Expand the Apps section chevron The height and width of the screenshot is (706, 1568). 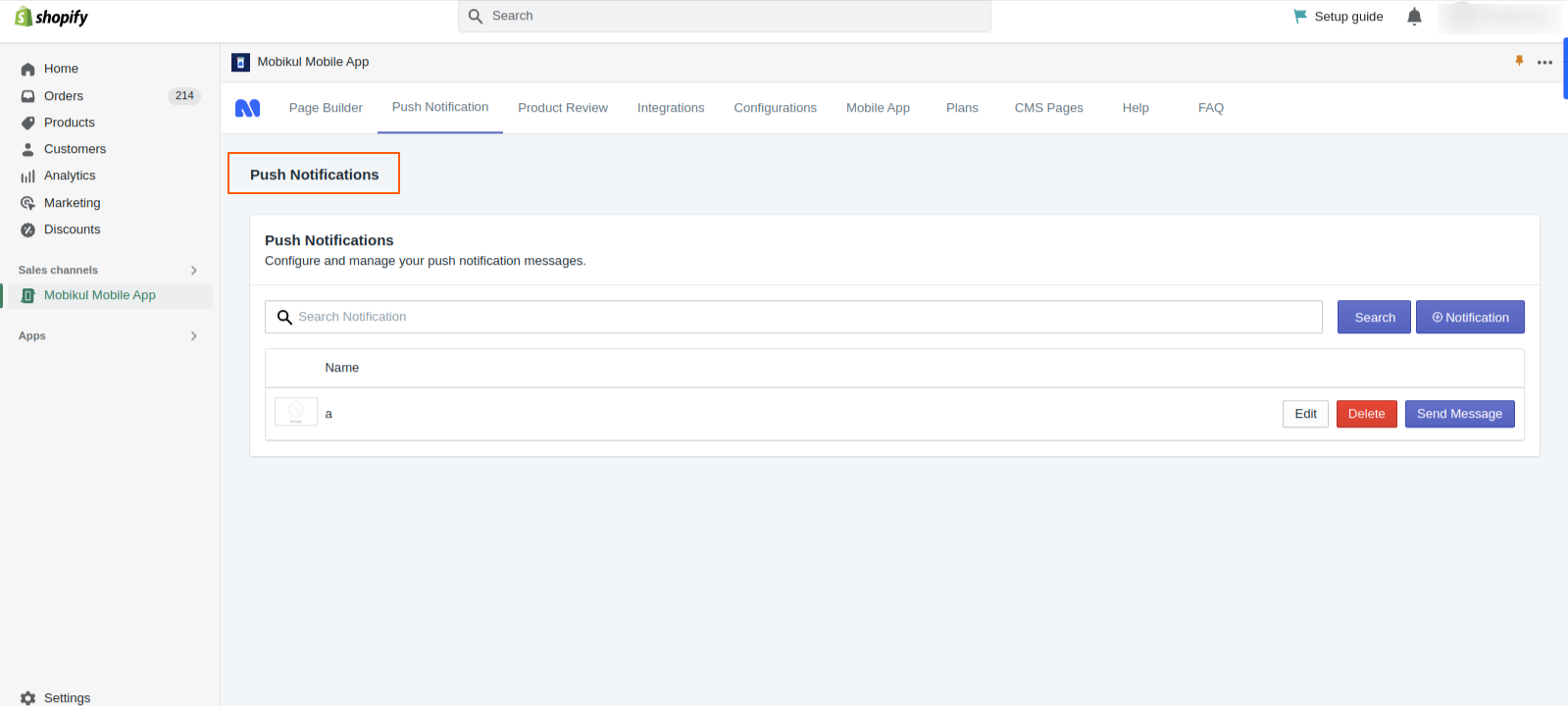[x=194, y=335]
